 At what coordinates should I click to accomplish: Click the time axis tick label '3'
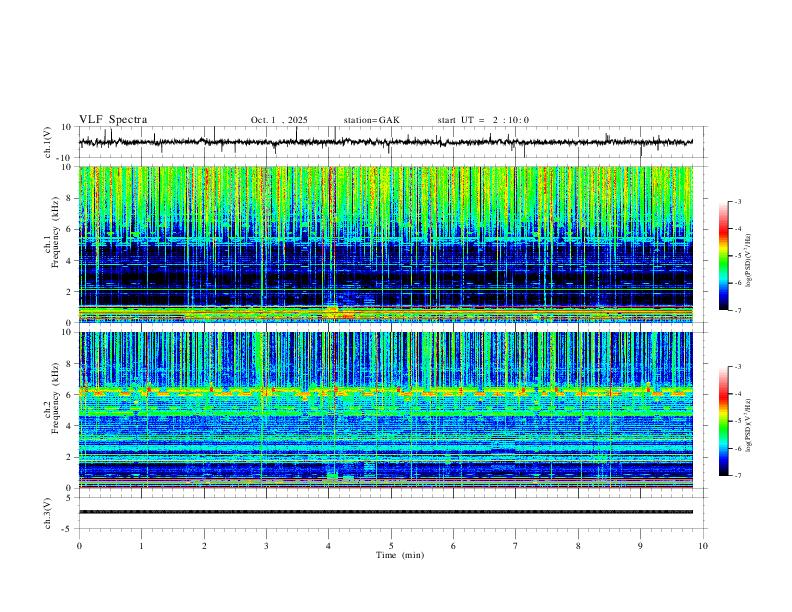tap(266, 546)
